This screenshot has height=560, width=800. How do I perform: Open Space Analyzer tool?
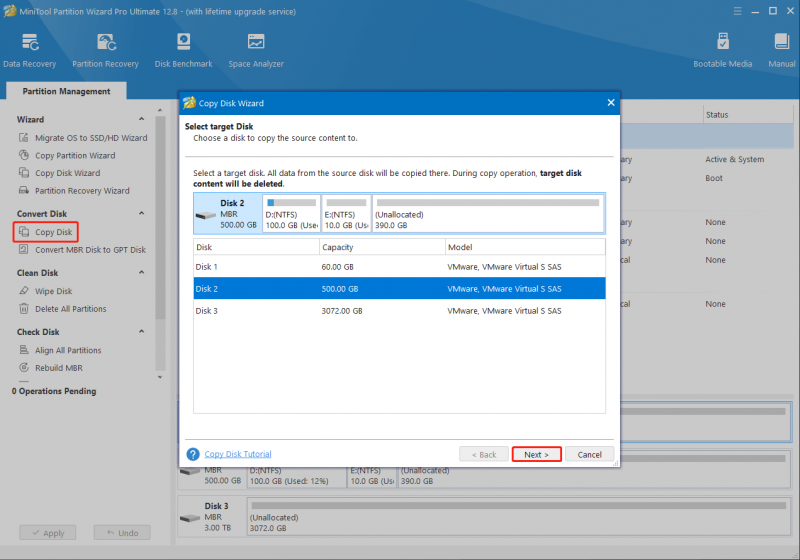256,50
